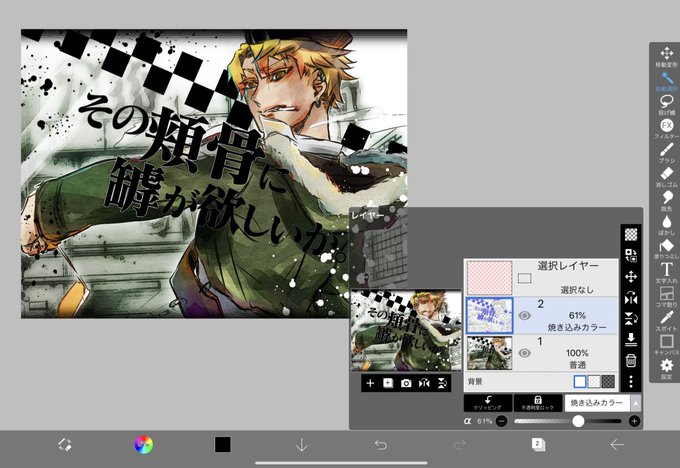Select the Text (文字入れ) tool

[x=666, y=273]
